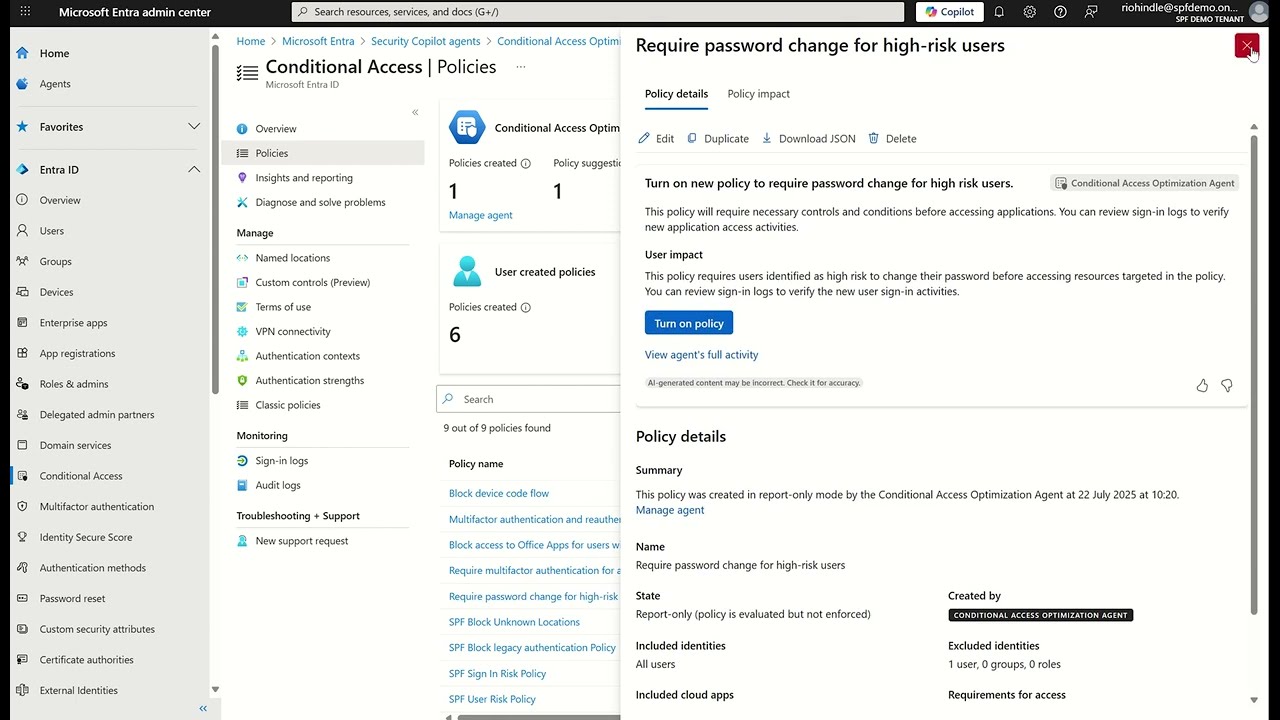
Task: Open Devices in Entra ID navigation
Action: coord(56,292)
